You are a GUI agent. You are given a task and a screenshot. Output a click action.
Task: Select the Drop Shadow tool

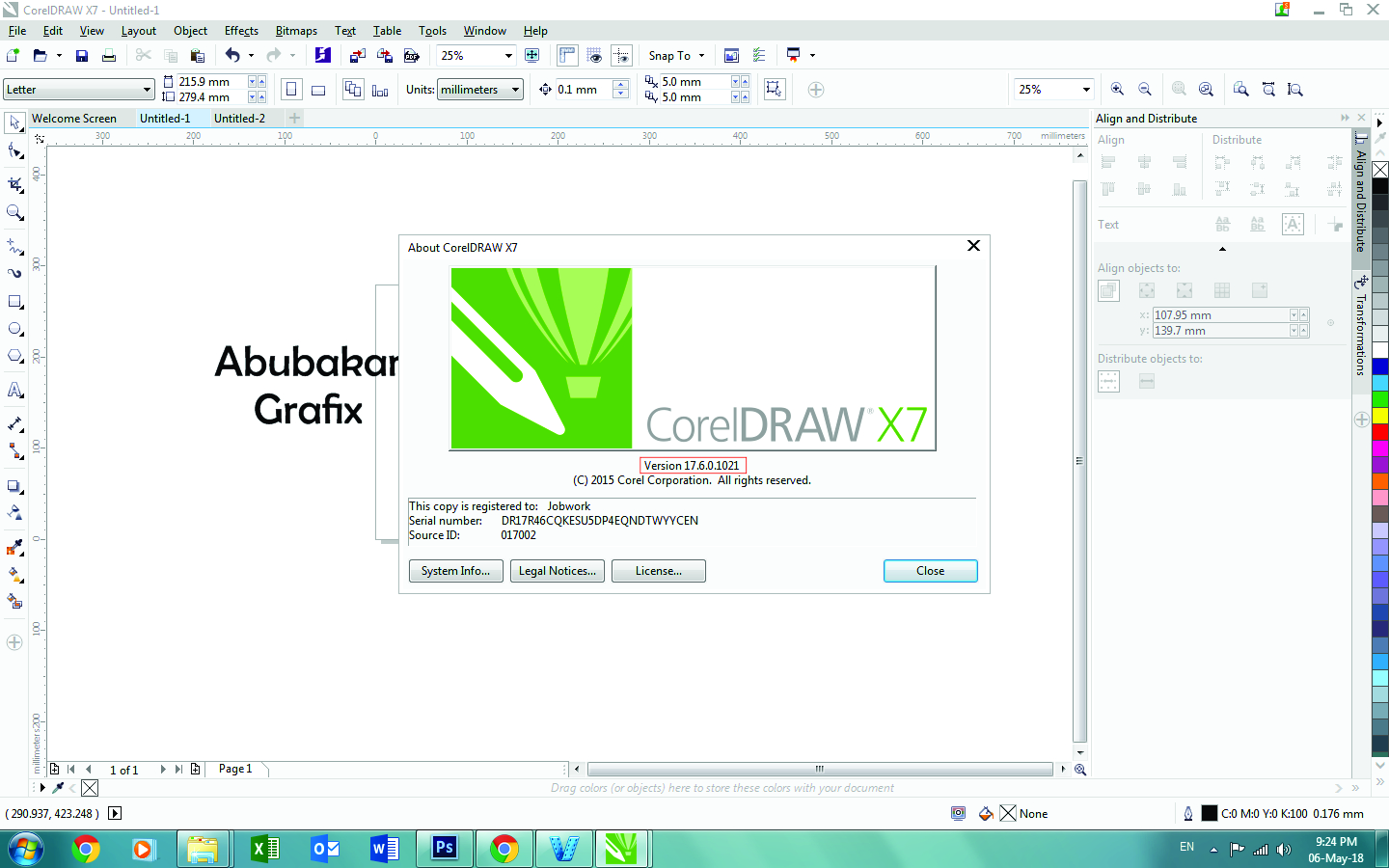pyautogui.click(x=14, y=487)
